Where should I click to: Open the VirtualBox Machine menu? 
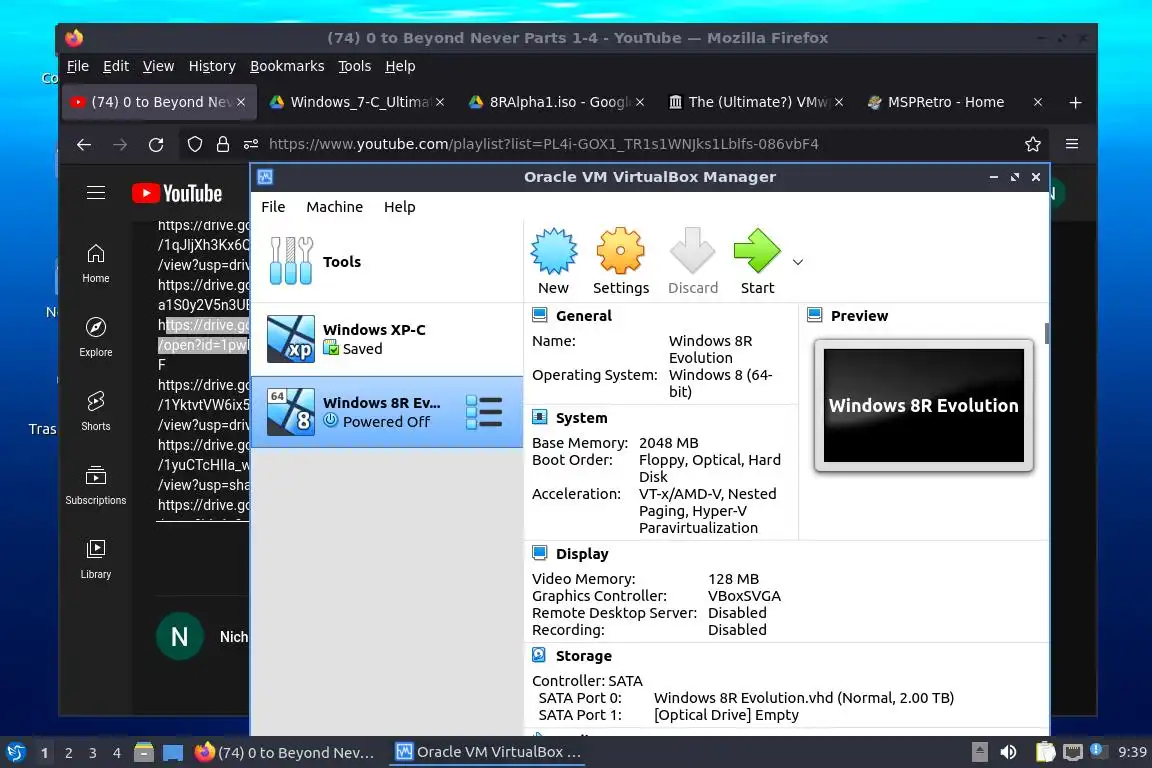click(x=334, y=207)
